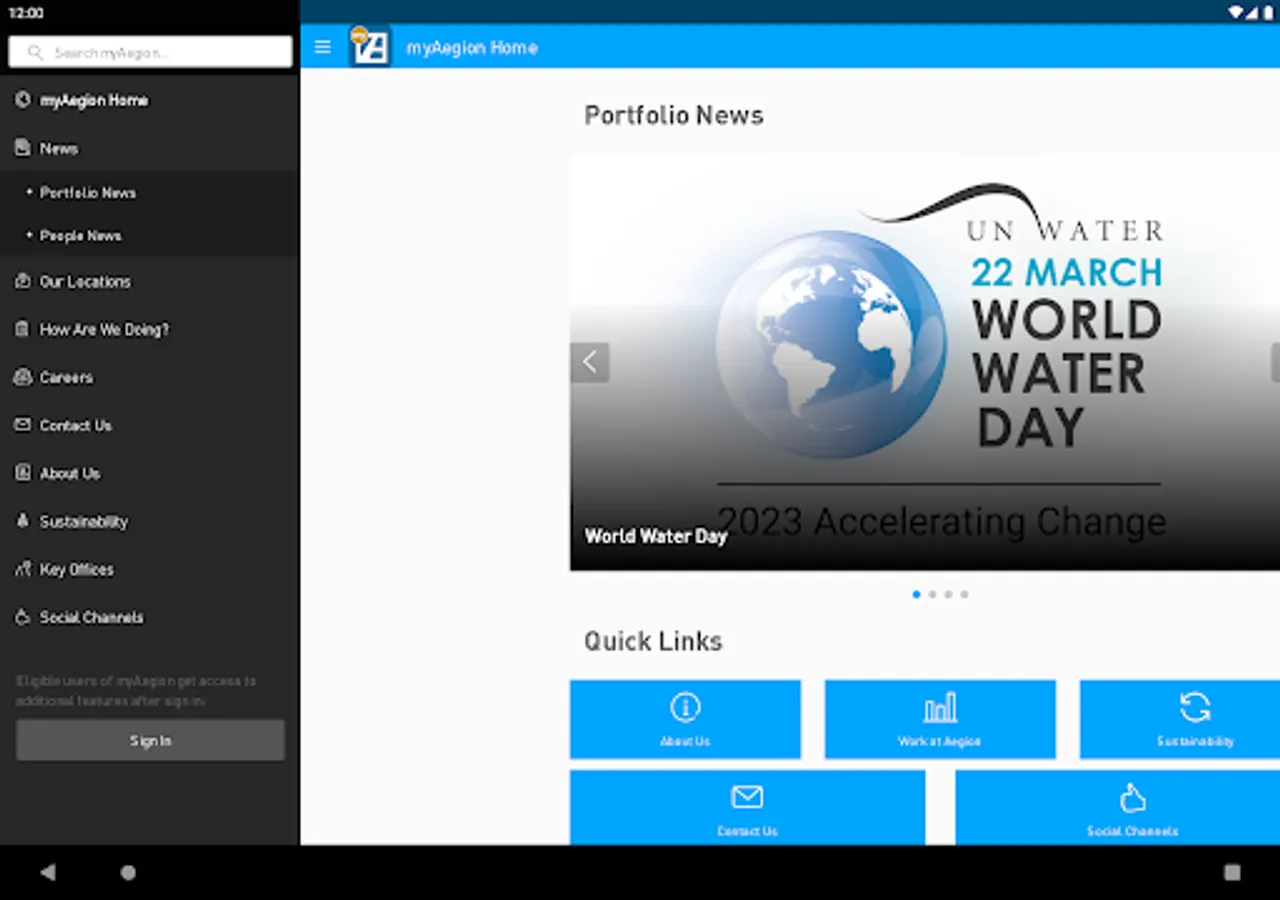Click the Sign In button
This screenshot has height=900, width=1280.
[150, 740]
